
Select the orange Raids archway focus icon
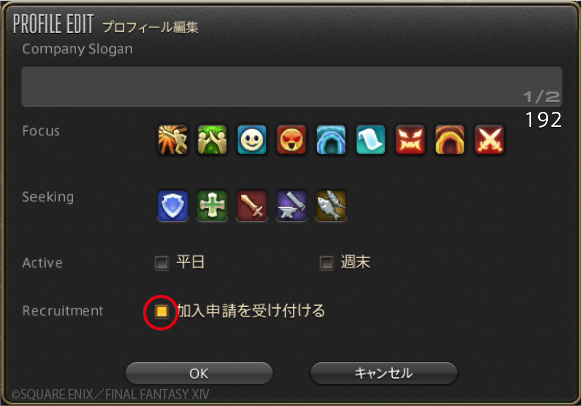coord(450,140)
